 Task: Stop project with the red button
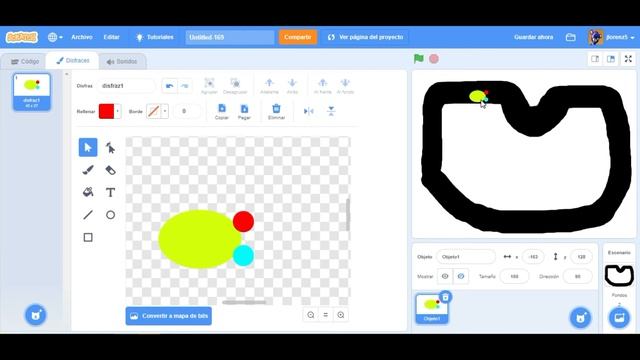point(434,59)
